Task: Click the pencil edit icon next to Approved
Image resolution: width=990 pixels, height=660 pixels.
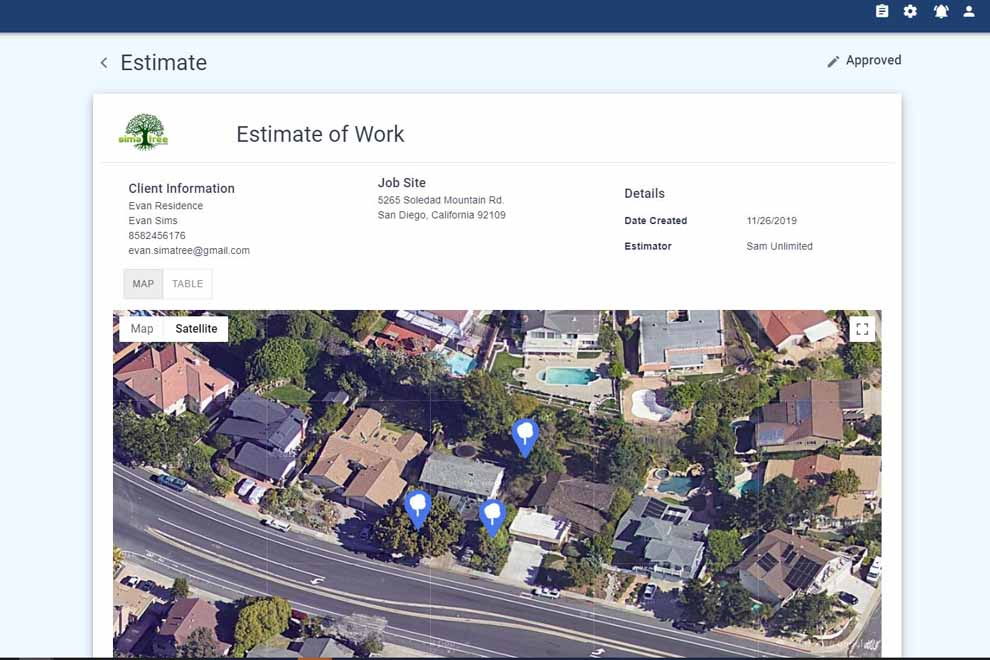Action: pos(833,61)
